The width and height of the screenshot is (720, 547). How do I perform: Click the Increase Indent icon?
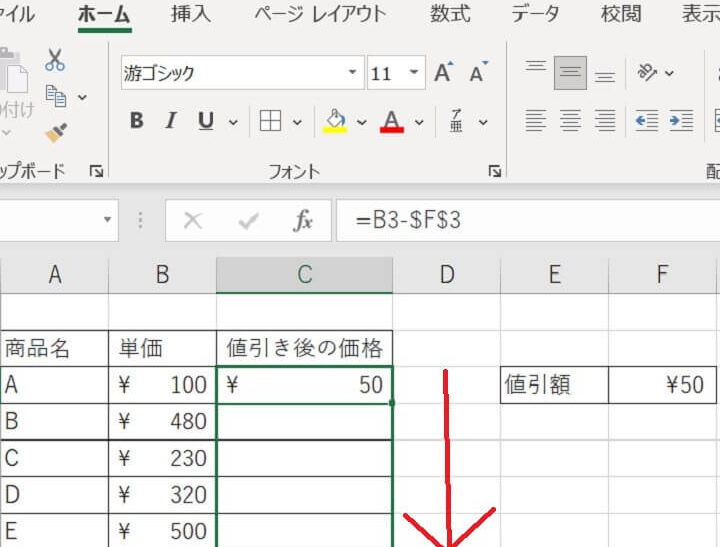tap(681, 122)
